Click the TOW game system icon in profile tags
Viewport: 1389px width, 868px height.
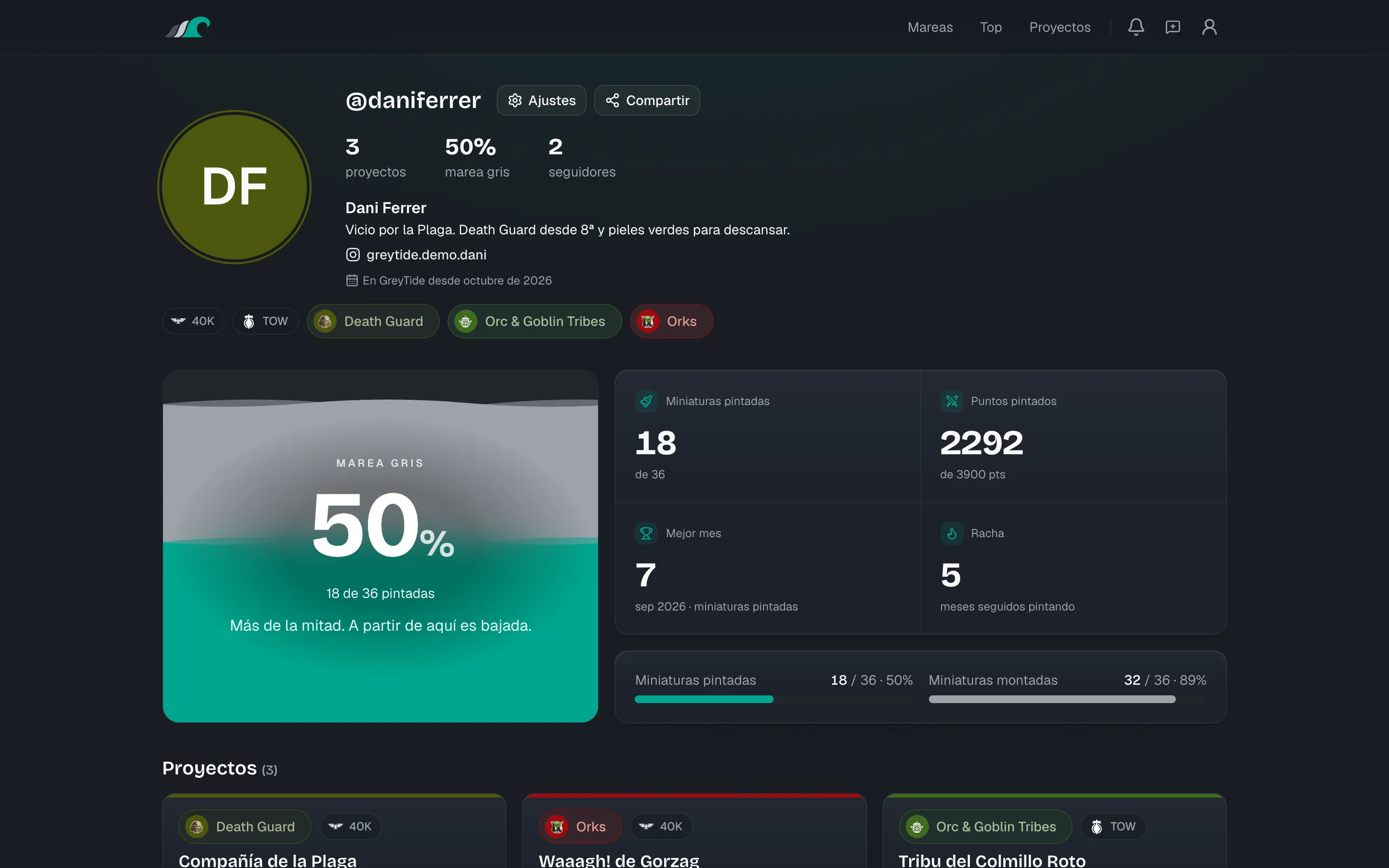248,321
